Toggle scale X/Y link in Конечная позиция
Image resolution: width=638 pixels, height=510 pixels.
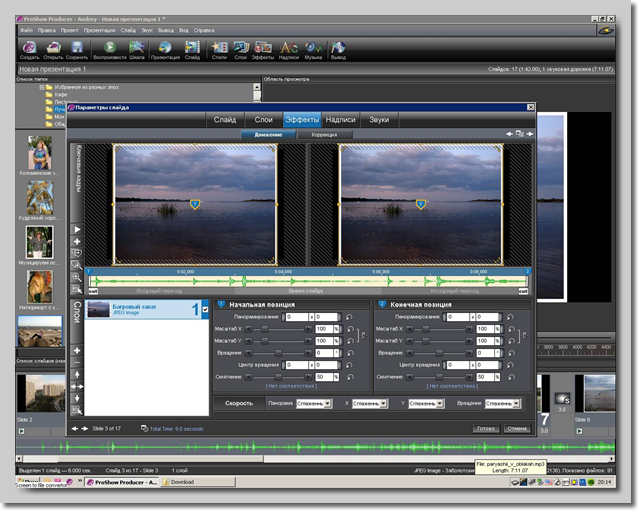pyautogui.click(x=522, y=335)
